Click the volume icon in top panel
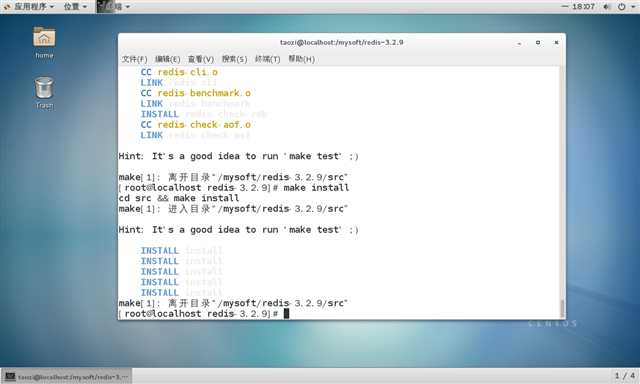 click(x=607, y=7)
